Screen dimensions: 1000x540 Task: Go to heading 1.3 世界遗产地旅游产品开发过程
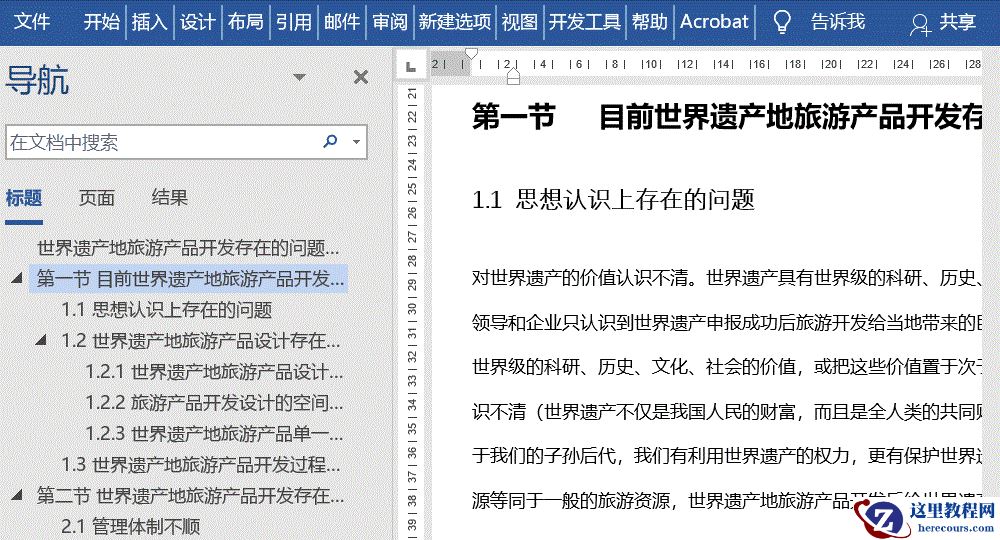click(201, 464)
